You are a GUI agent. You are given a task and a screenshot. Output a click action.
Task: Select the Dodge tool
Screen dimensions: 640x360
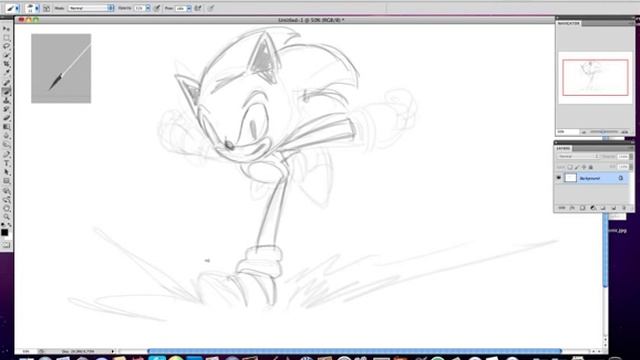click(x=6, y=145)
